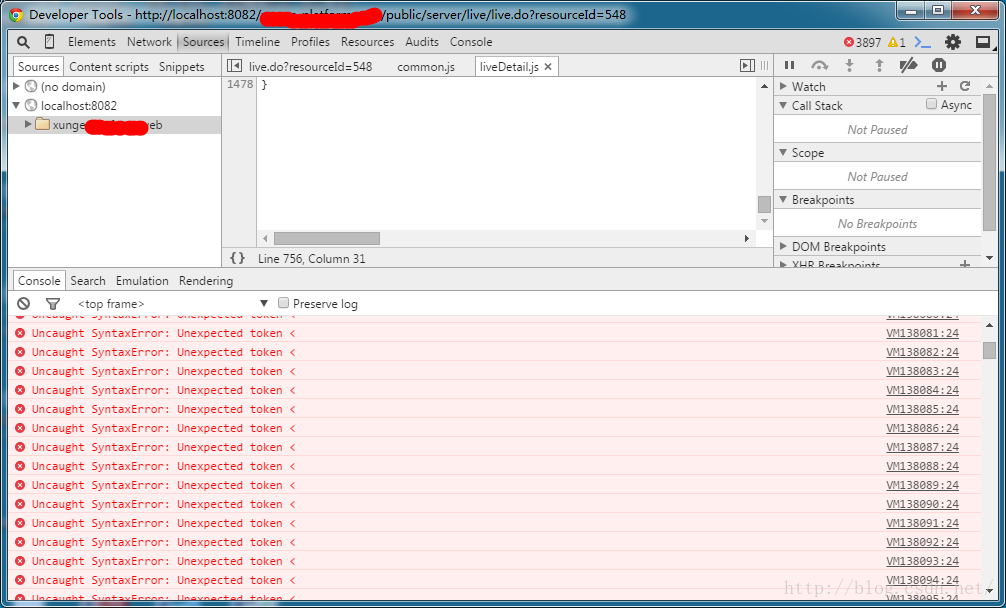Open common.js file tab
This screenshot has height=608, width=1006.
[x=426, y=67]
